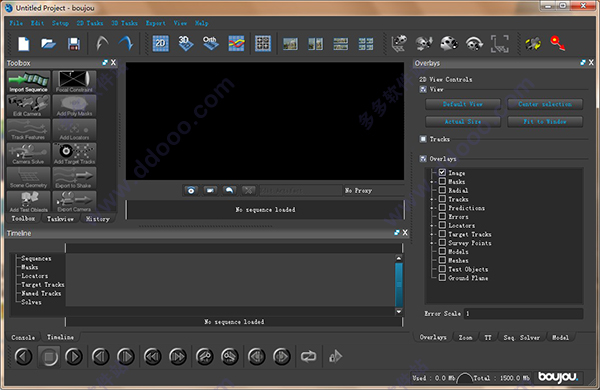
Task: Enable the Errors overlay checkbox
Action: pos(442,216)
